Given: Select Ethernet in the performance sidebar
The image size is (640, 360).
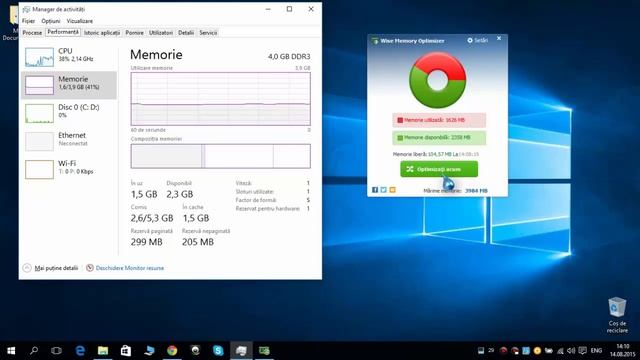Looking at the screenshot, I should (x=69, y=141).
